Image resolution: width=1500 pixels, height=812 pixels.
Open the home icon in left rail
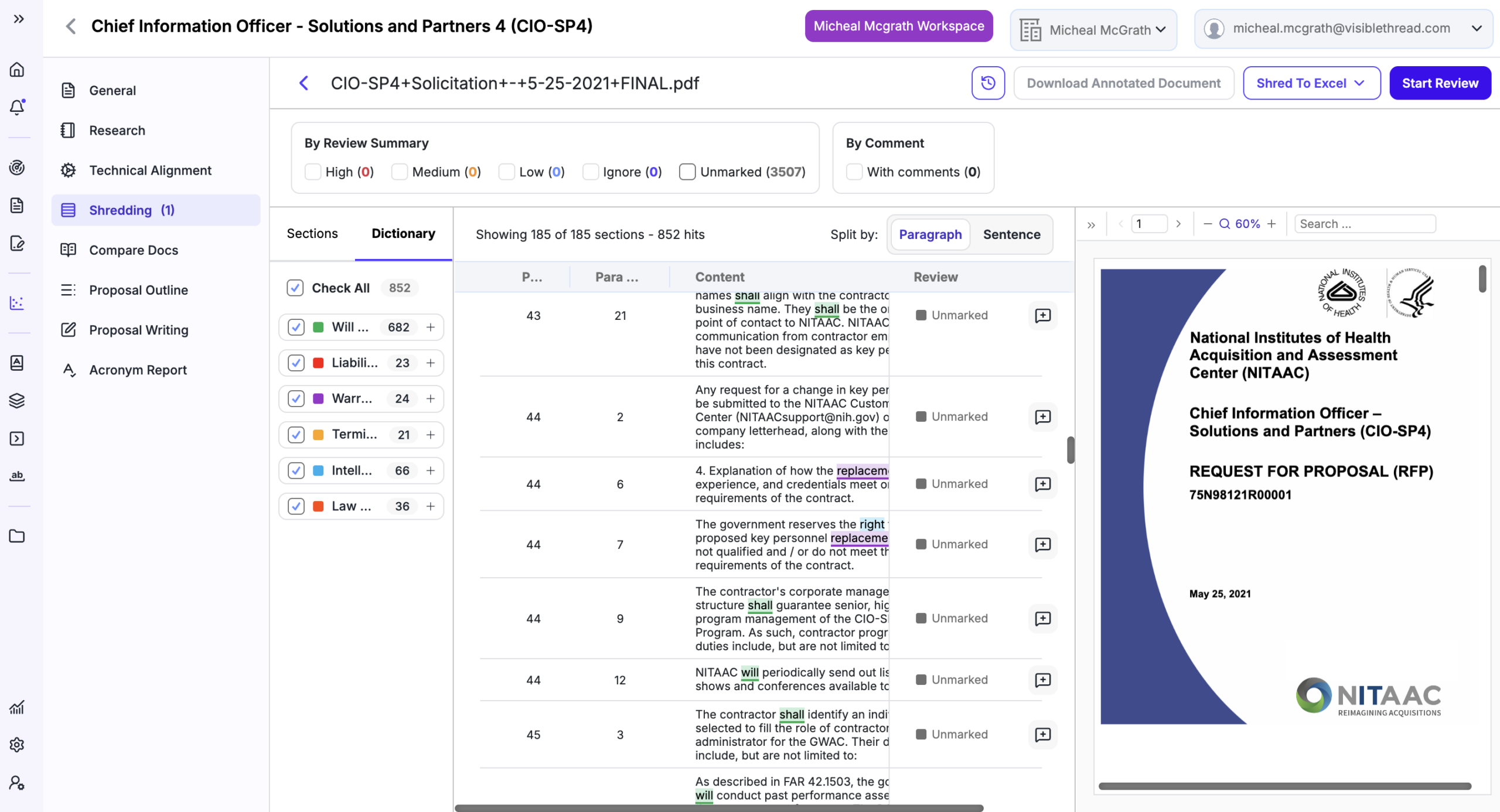coord(17,70)
